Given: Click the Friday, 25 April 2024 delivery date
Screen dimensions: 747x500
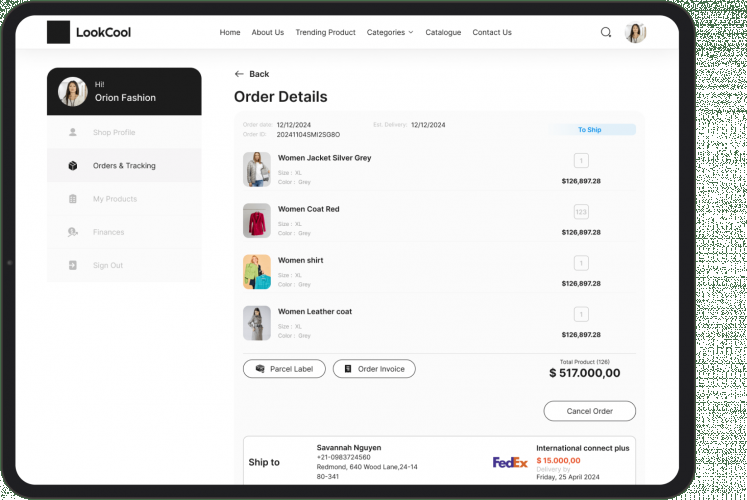Looking at the screenshot, I should 568,477.
